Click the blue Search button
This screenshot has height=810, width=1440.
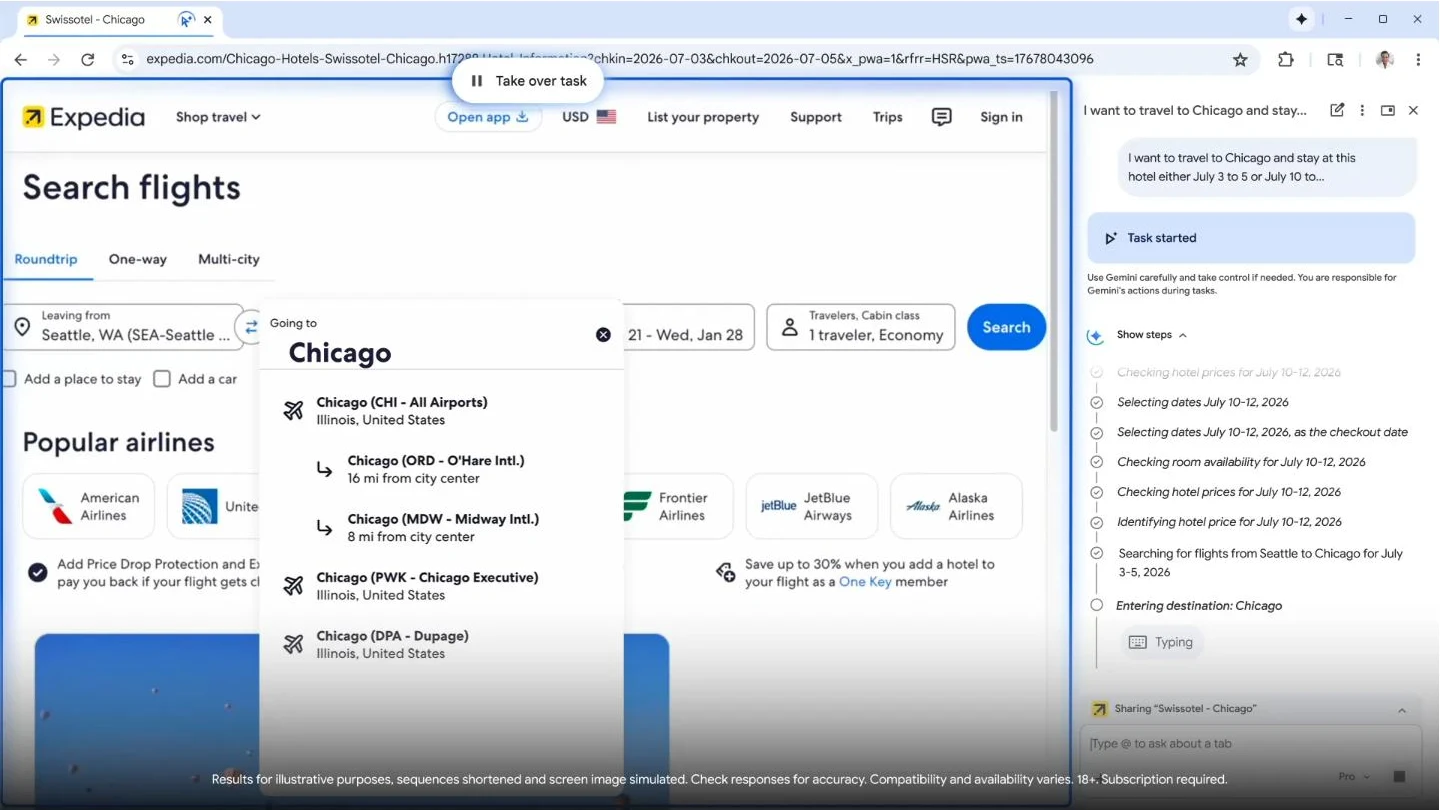coord(1006,327)
